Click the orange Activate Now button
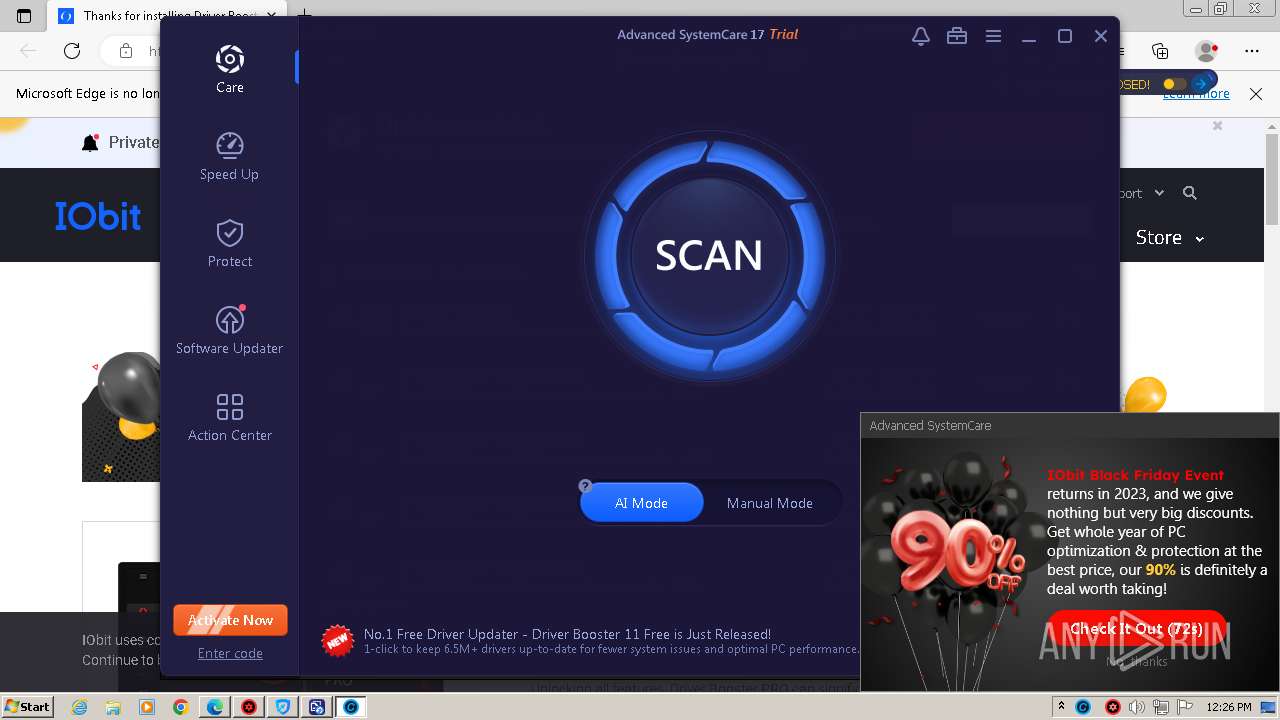This screenshot has width=1280, height=720. click(230, 620)
